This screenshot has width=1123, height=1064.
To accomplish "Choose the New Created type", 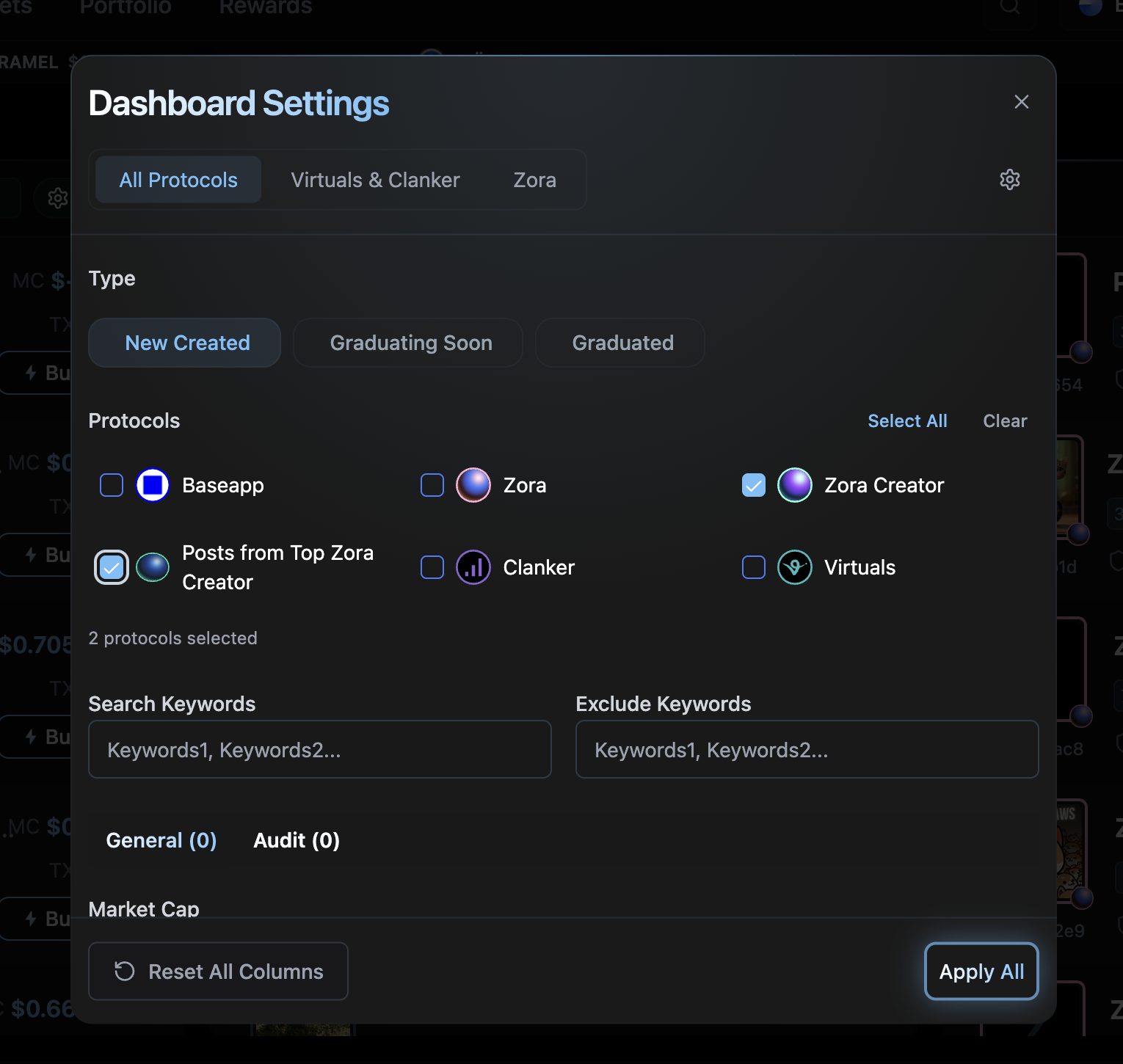I will pyautogui.click(x=184, y=343).
